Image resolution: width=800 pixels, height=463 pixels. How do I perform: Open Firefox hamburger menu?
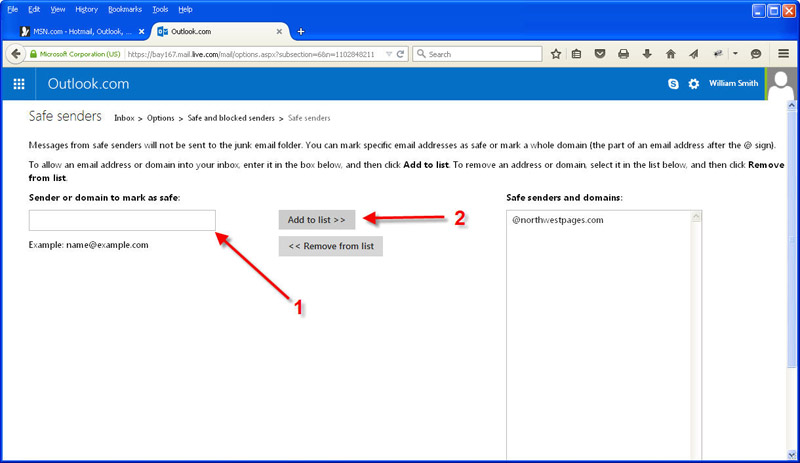[x=784, y=54]
